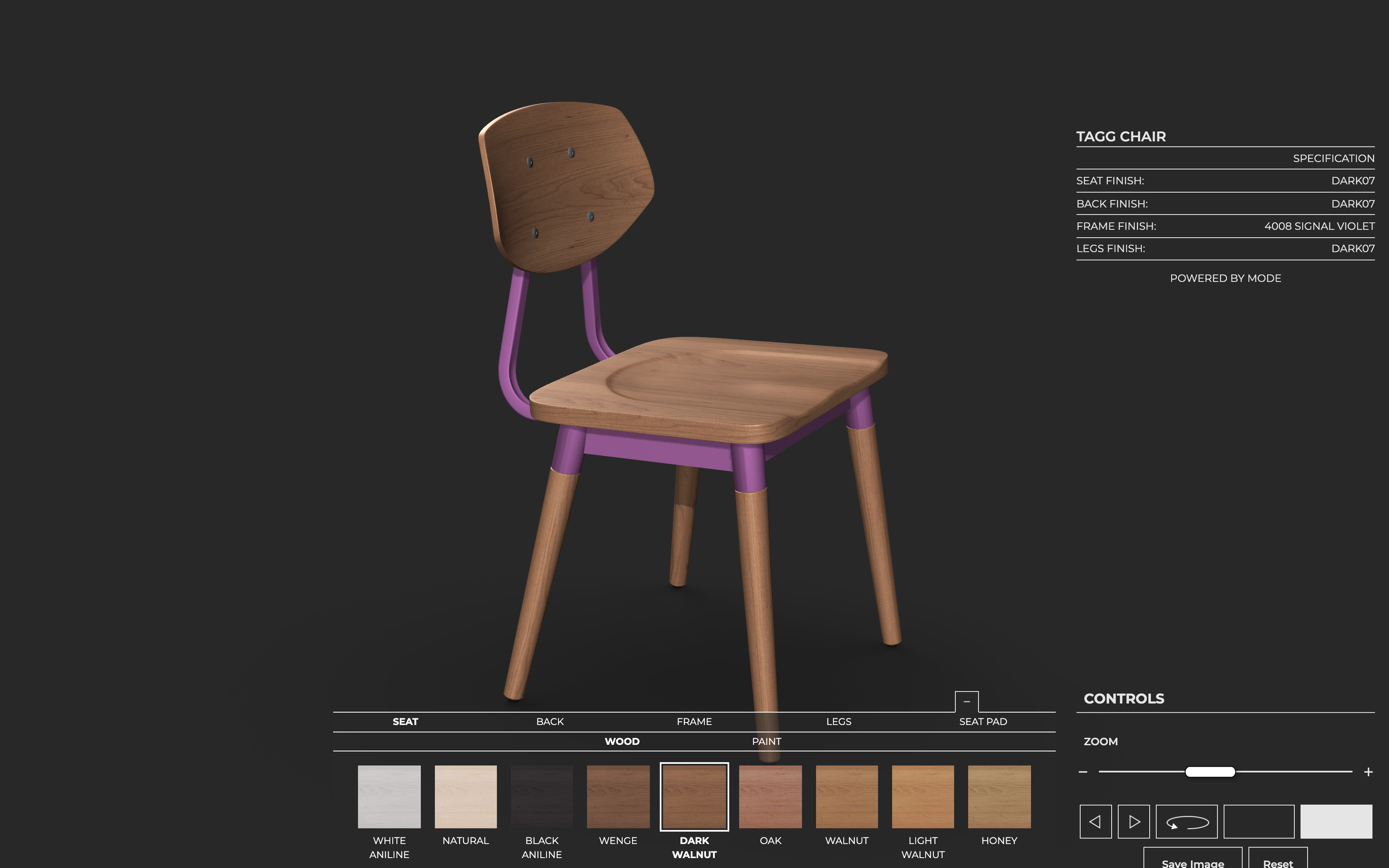Choose the White Aniline wood swatch

coord(389,797)
